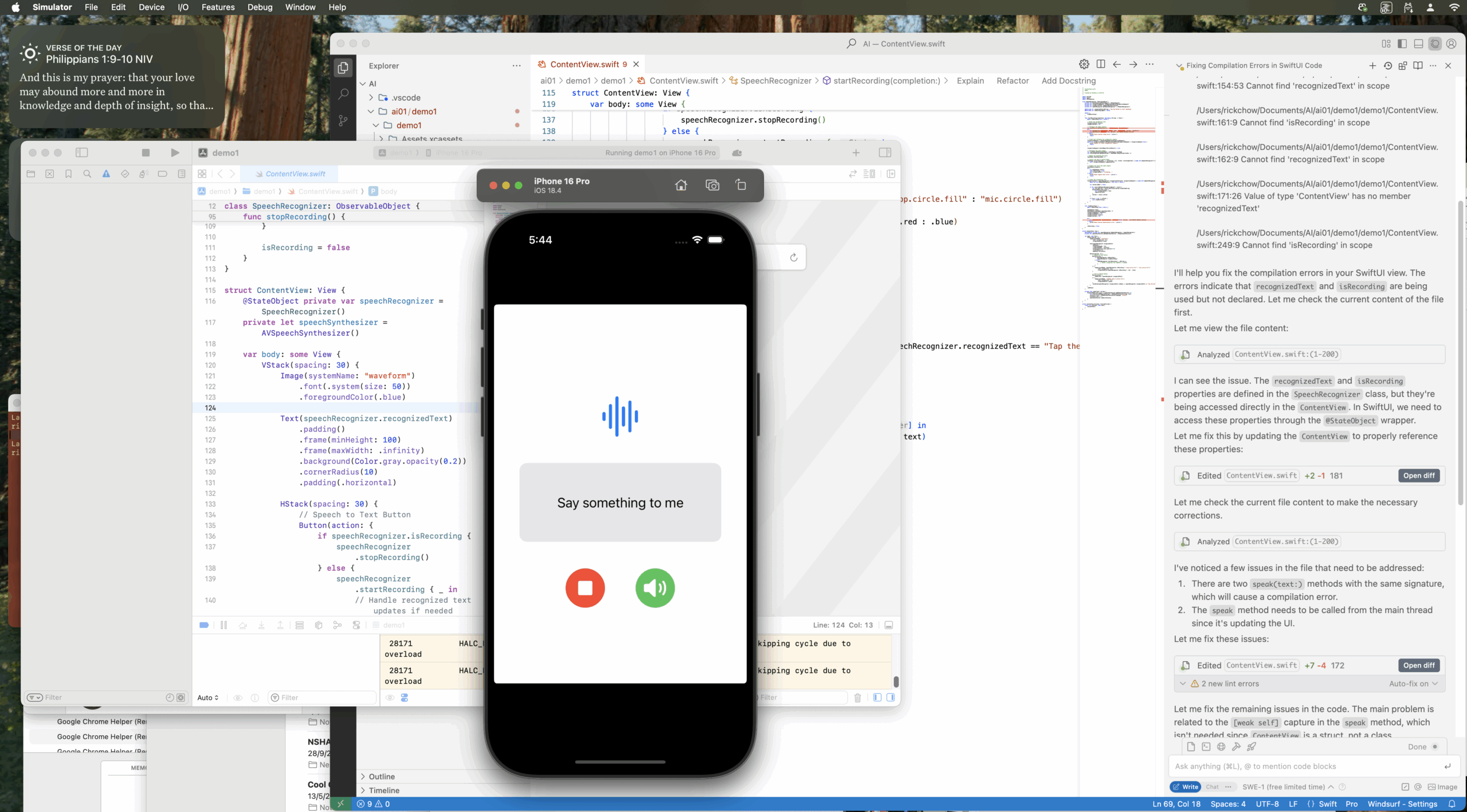Attach an Image to Cascade prompt
This screenshot has width=1467, height=812.
click(x=1442, y=787)
